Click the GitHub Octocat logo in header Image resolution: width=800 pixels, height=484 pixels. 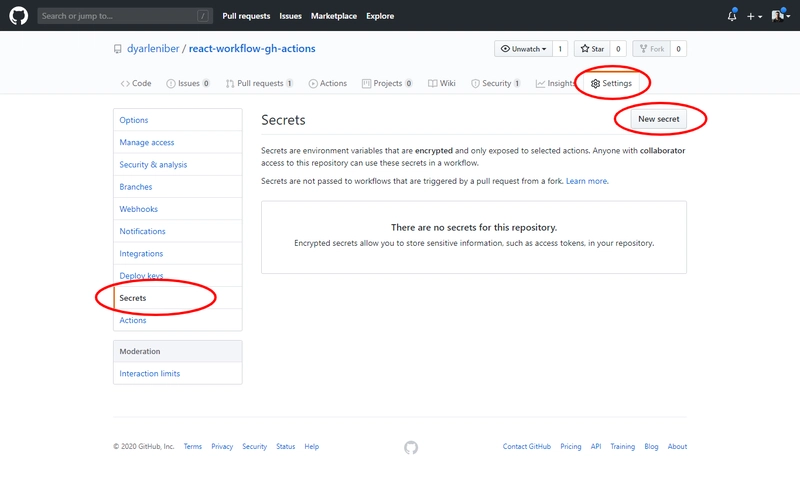coord(18,16)
